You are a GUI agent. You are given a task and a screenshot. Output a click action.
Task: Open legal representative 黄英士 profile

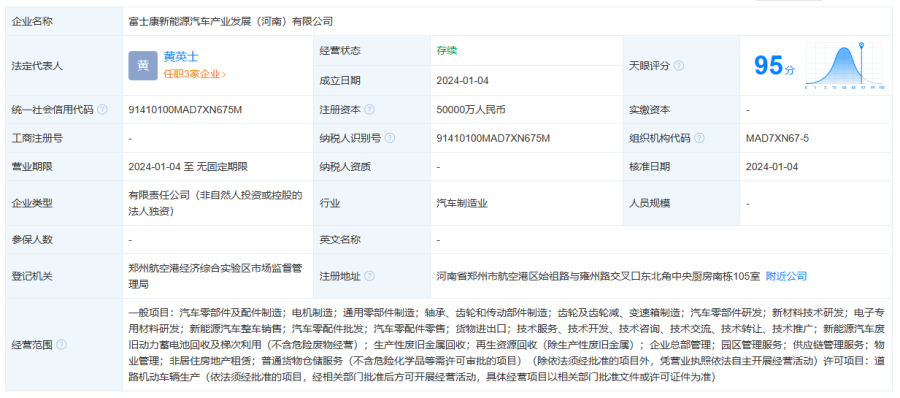coord(181,57)
